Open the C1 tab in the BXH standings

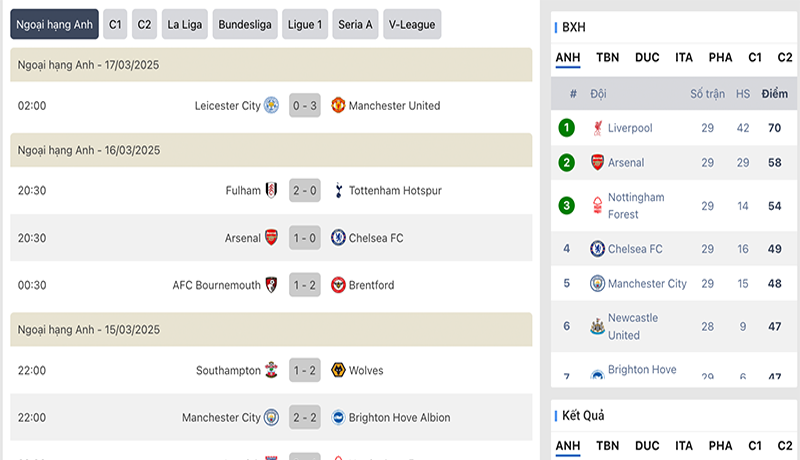click(x=755, y=58)
